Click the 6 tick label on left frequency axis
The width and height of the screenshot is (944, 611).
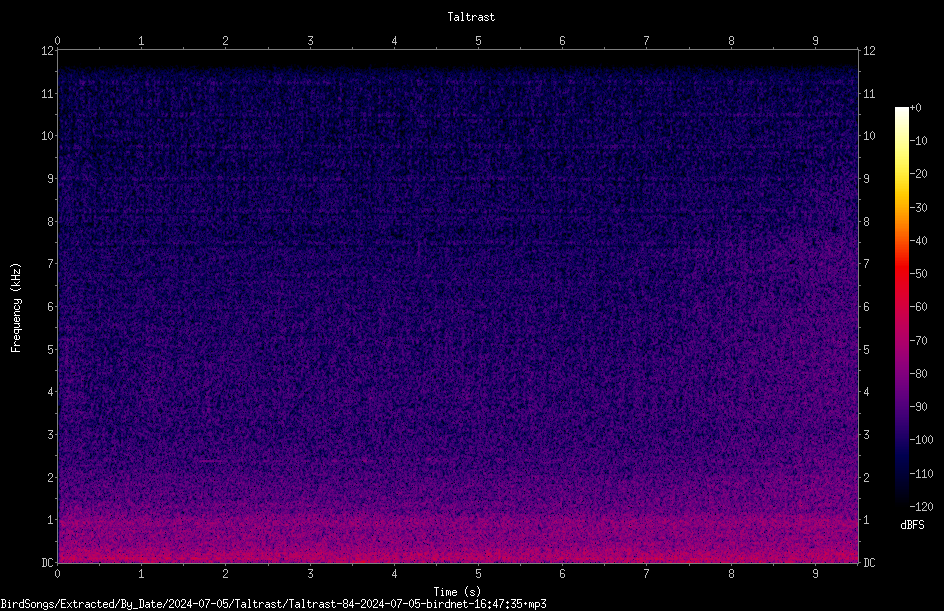(50, 307)
